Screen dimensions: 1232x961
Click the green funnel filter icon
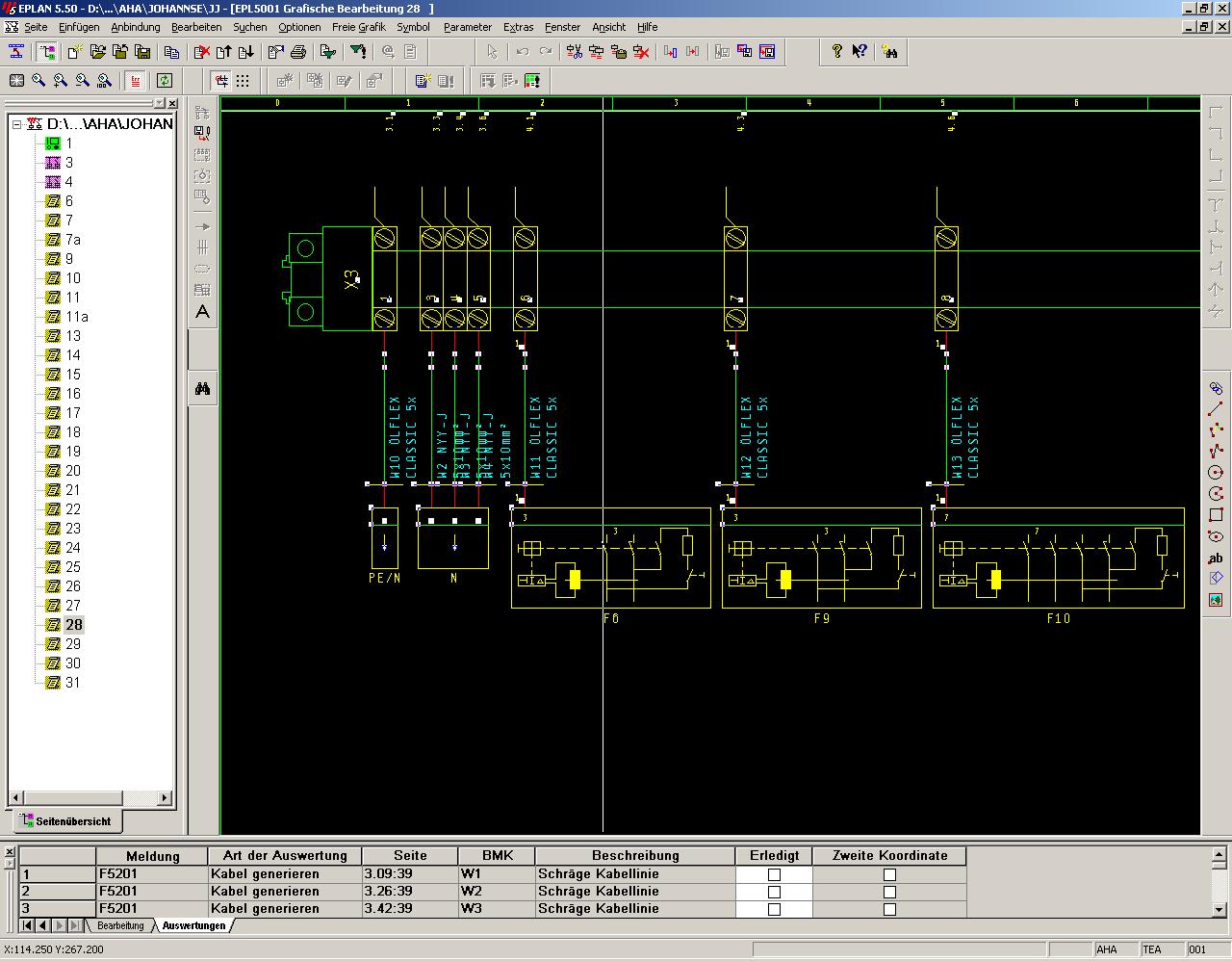(x=328, y=51)
